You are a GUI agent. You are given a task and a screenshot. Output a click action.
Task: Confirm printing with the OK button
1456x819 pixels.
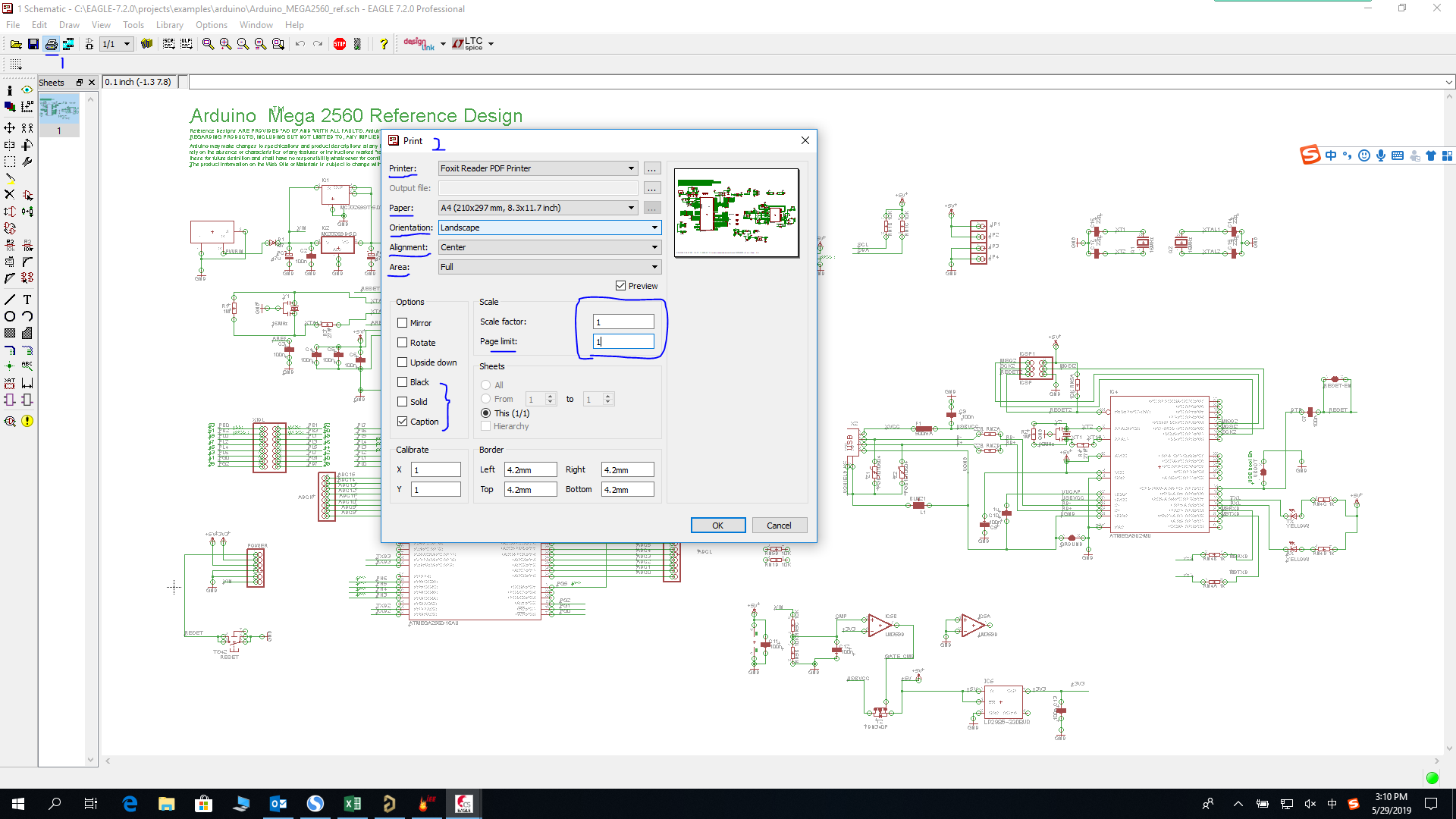[x=718, y=526]
